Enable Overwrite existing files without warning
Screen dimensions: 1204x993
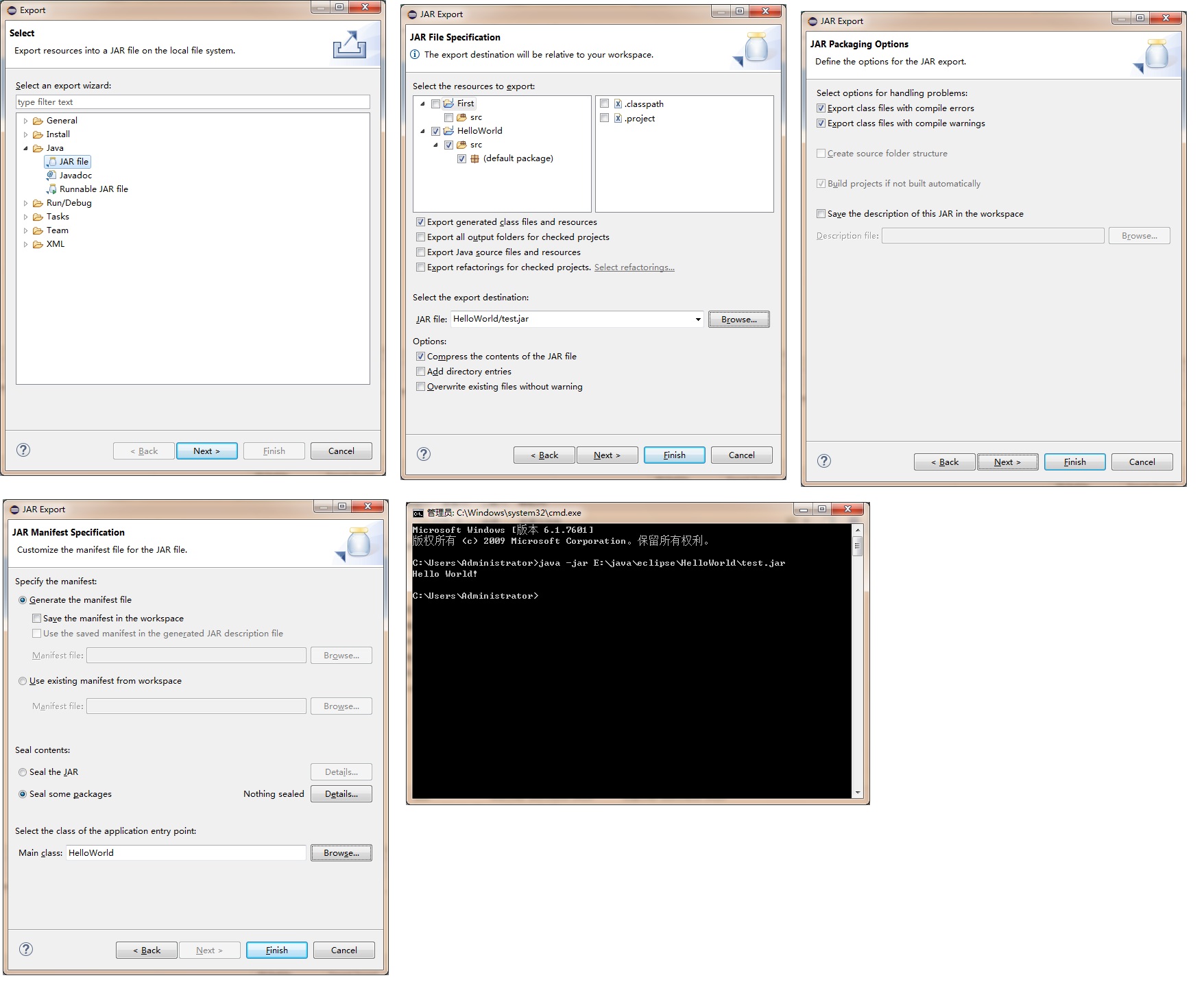pyautogui.click(x=420, y=387)
